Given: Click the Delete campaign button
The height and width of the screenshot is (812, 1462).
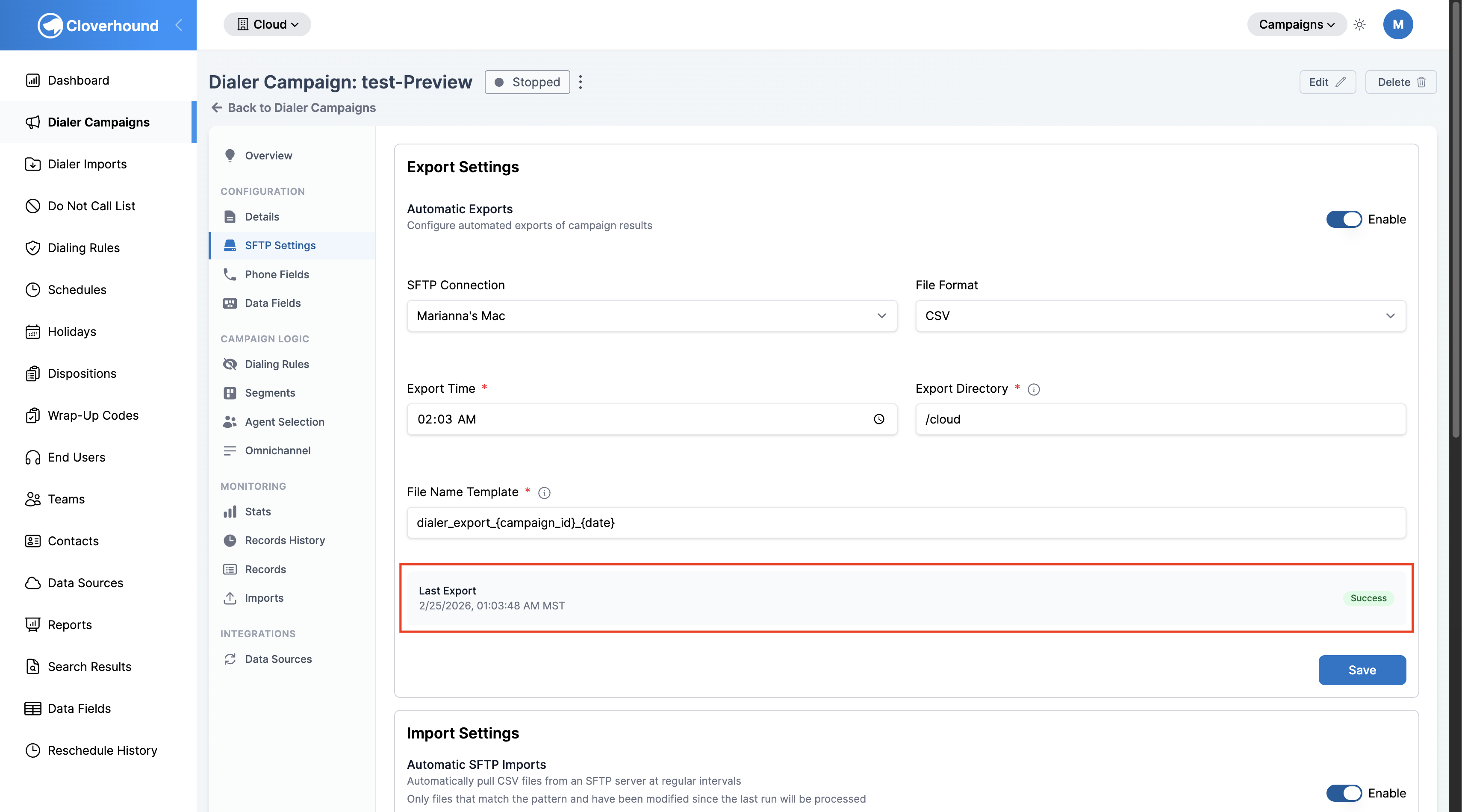Looking at the screenshot, I should [x=1400, y=82].
